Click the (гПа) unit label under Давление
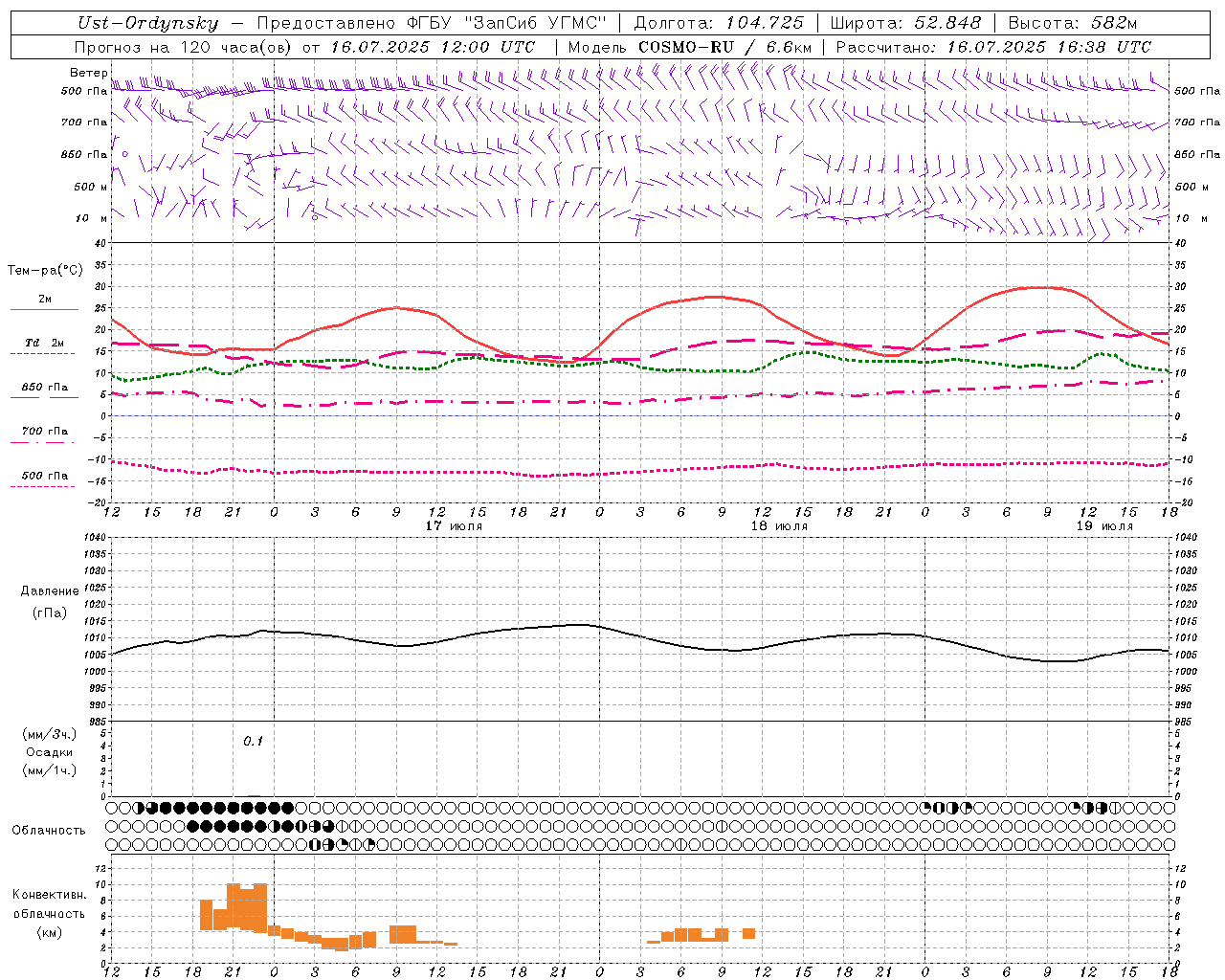The height and width of the screenshot is (980, 1225). click(x=50, y=613)
